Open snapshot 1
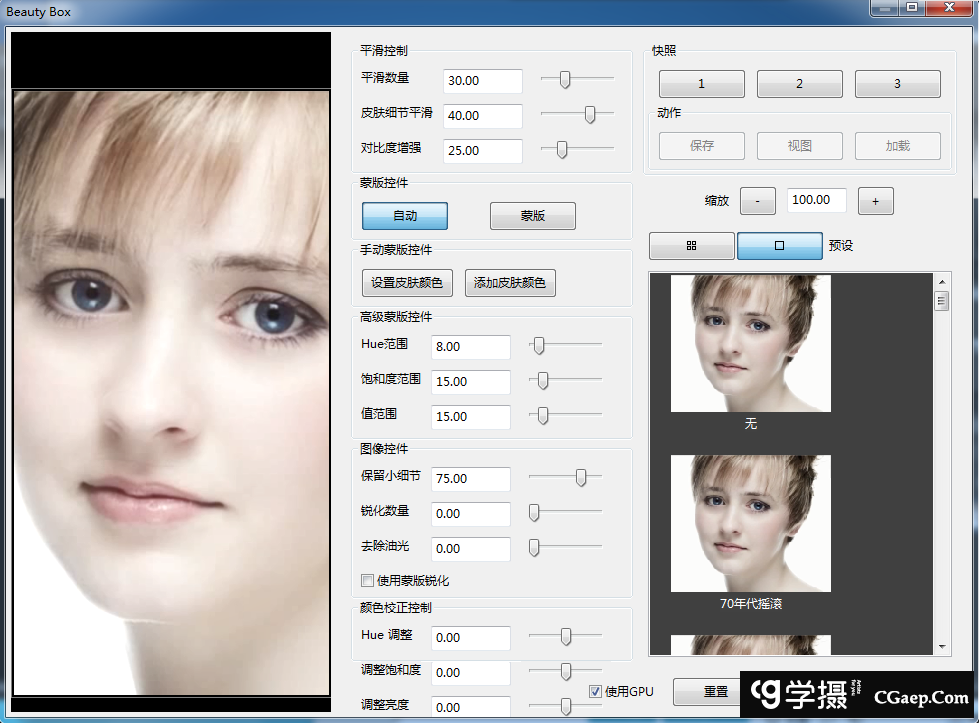Viewport: 979px width, 723px height. 701,84
